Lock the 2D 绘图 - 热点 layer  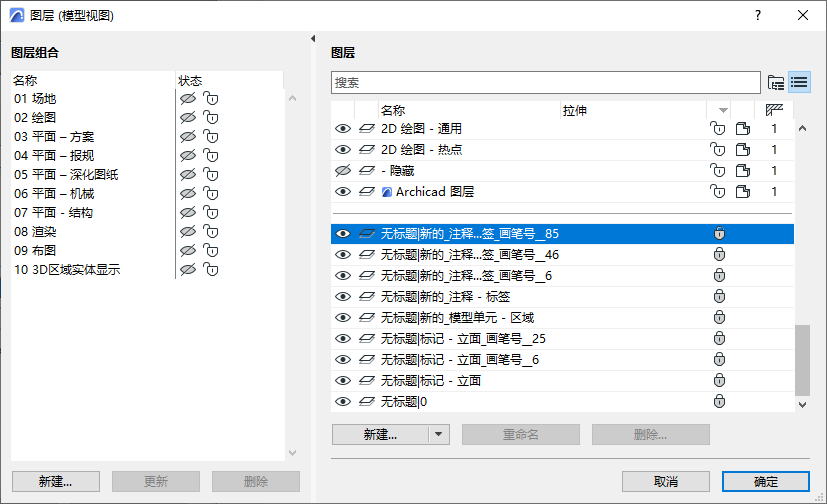tap(717, 150)
